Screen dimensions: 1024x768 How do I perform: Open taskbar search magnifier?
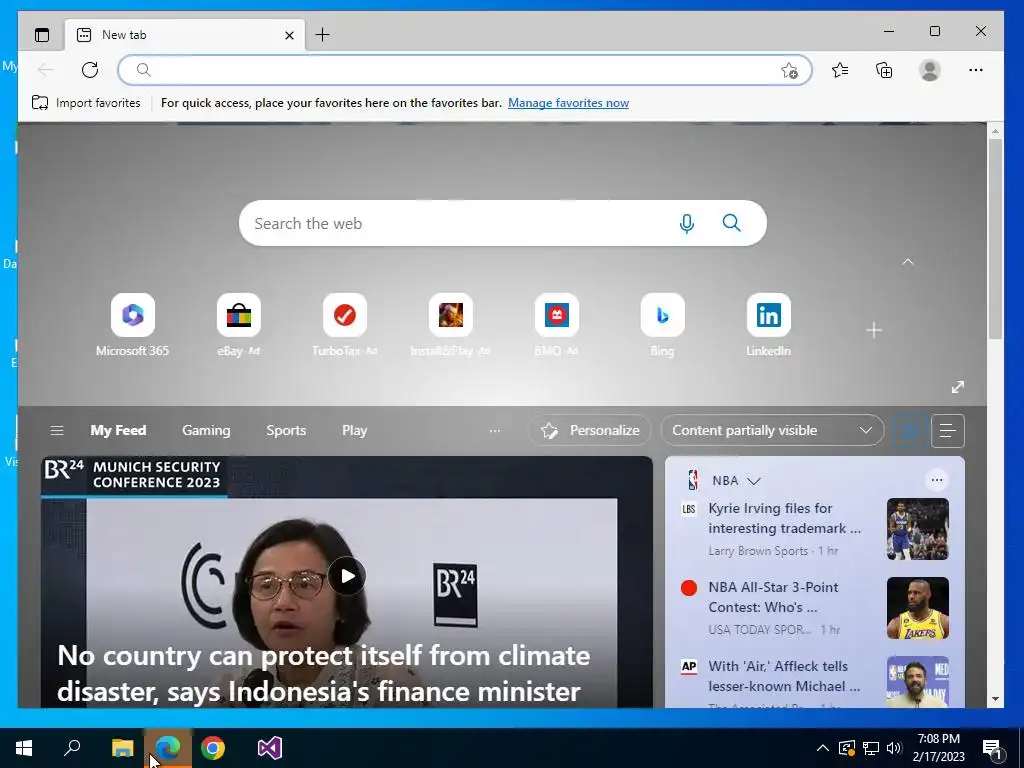click(x=72, y=748)
